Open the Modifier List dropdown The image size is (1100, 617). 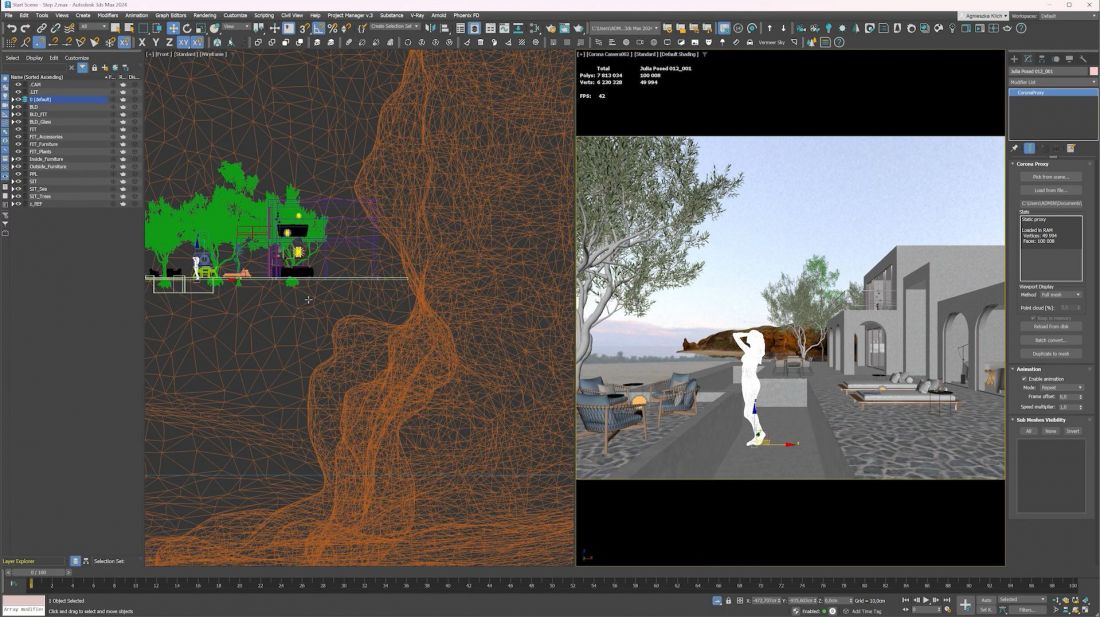coord(1052,82)
